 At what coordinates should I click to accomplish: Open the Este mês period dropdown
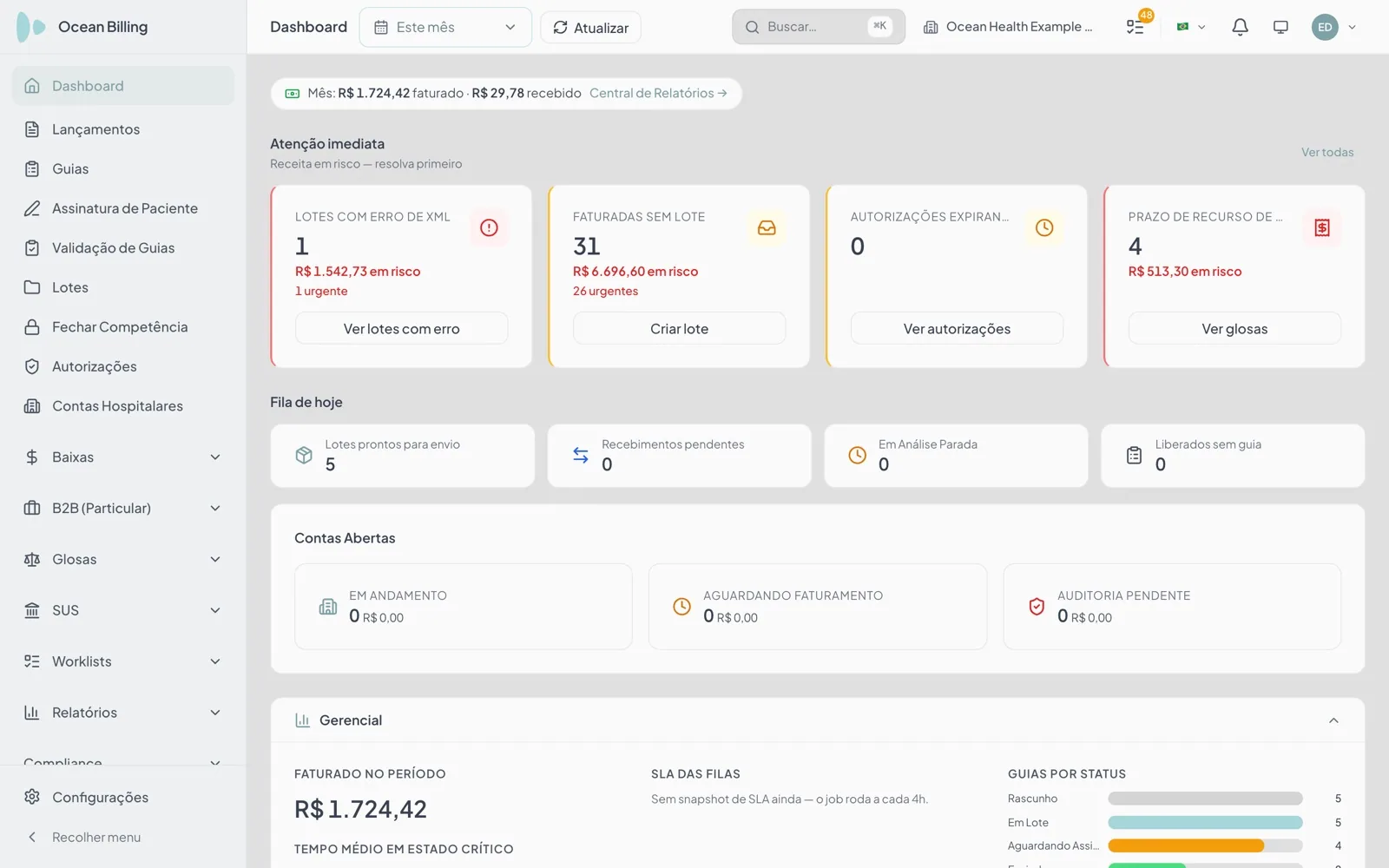click(445, 27)
